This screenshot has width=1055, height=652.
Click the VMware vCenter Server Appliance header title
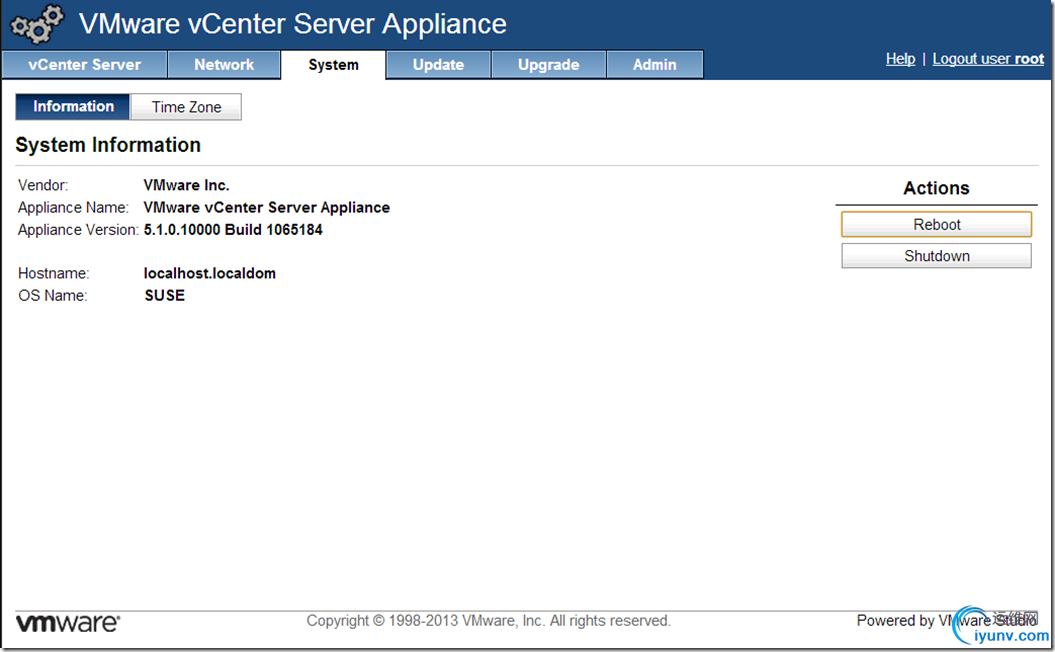click(x=293, y=24)
